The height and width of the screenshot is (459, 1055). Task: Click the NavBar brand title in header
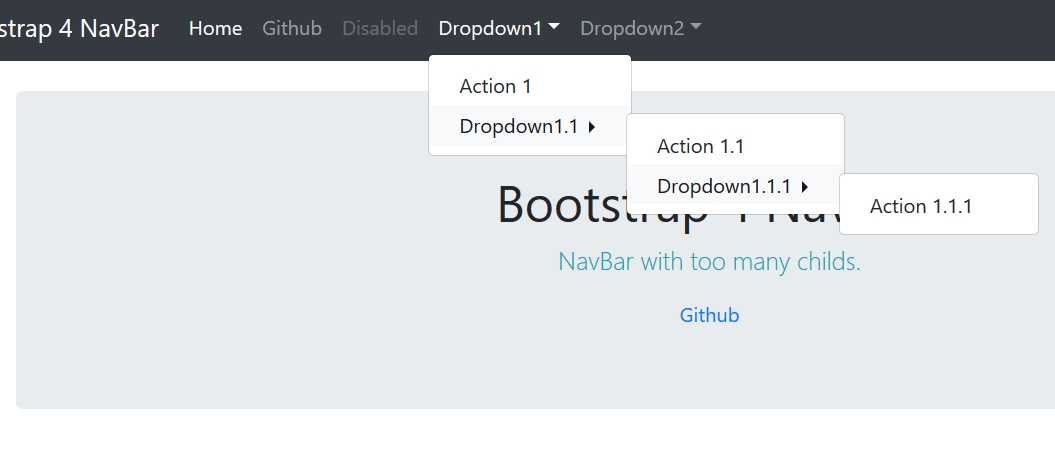coord(80,28)
